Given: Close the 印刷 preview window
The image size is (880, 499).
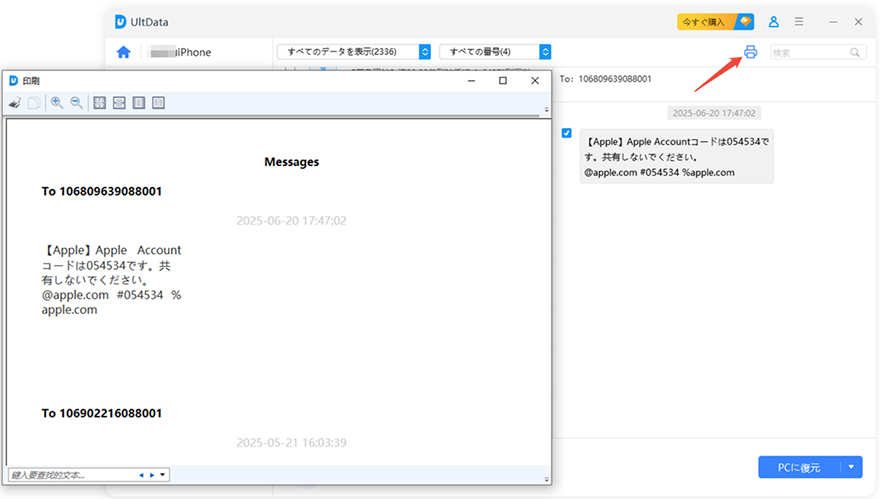Looking at the screenshot, I should [x=535, y=81].
